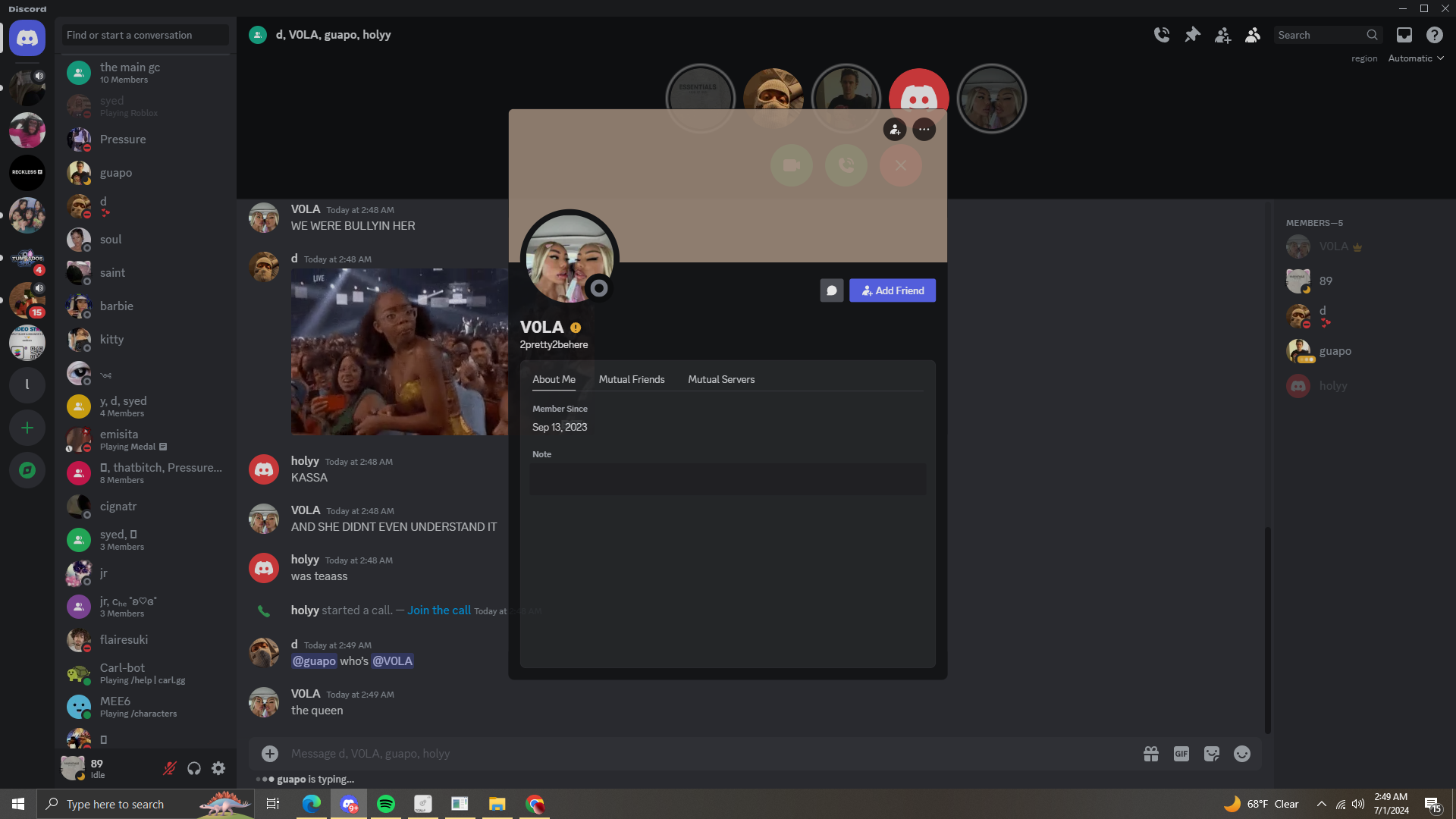Open pinned messages
This screenshot has width=1456, height=819.
(x=1192, y=35)
